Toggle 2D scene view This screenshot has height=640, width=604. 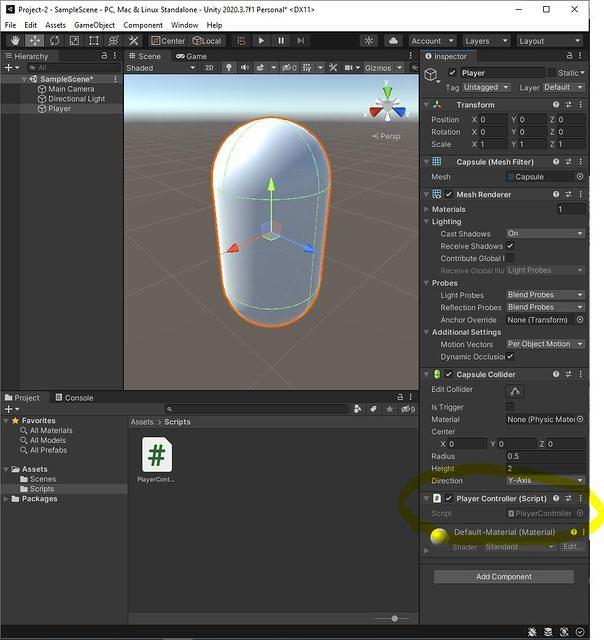pyautogui.click(x=209, y=68)
